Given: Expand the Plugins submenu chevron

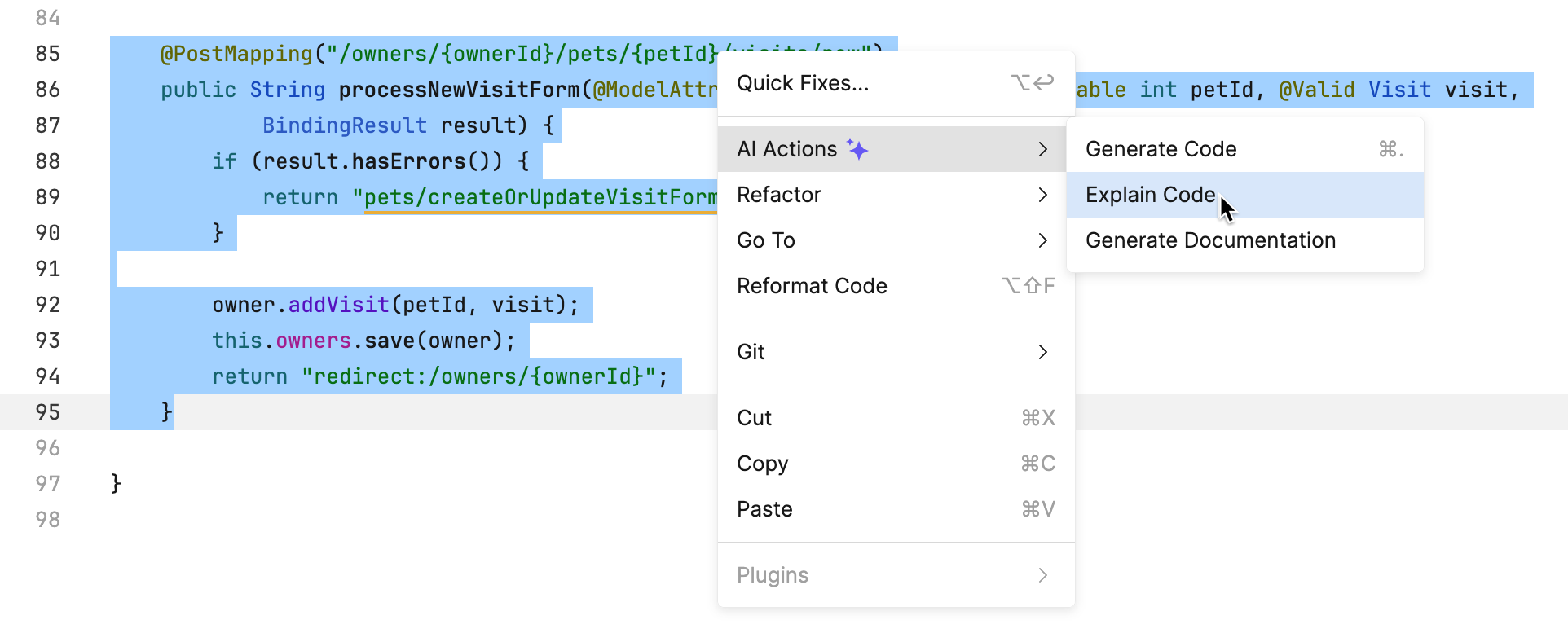Looking at the screenshot, I should pyautogui.click(x=1042, y=575).
